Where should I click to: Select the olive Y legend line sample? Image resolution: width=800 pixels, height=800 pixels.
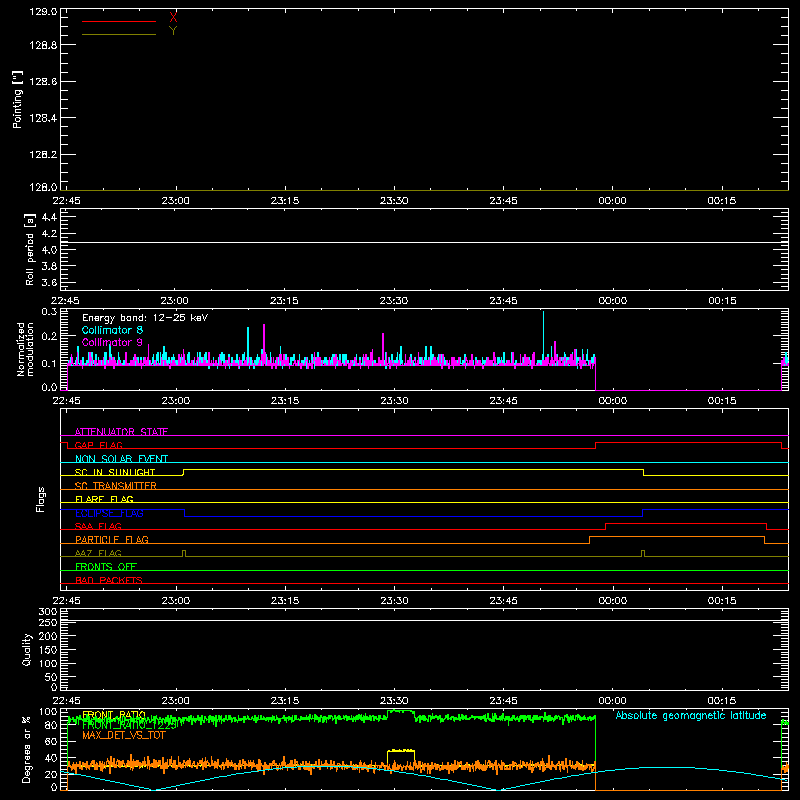click(119, 35)
